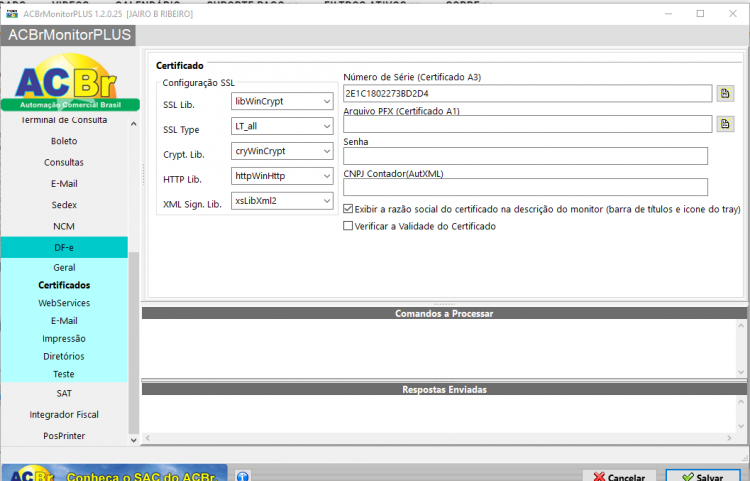This screenshot has height=481, width=750.
Task: Open the Diretórios sub-item under DF-e
Action: point(64,357)
